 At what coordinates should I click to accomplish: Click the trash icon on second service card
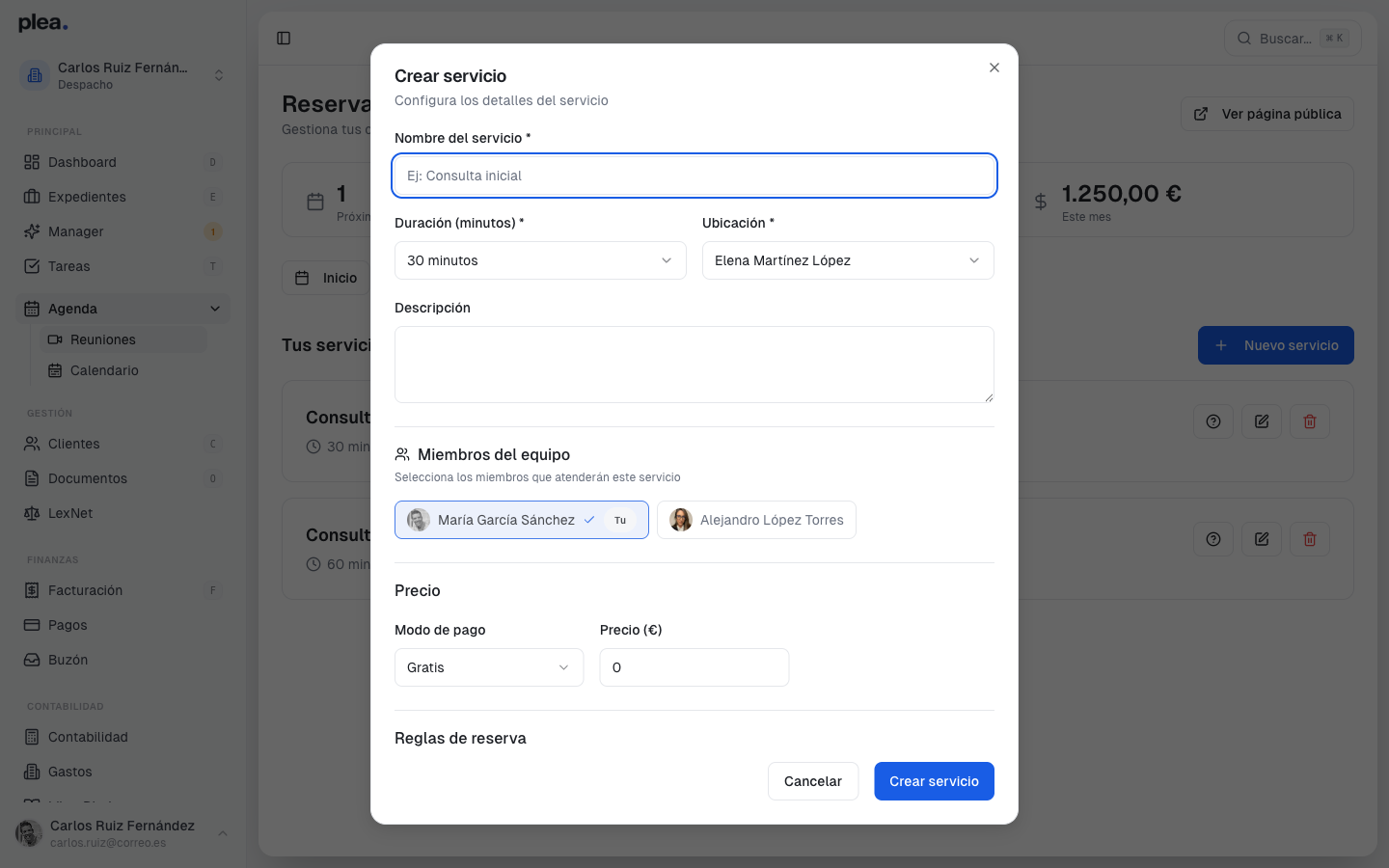coord(1310,539)
